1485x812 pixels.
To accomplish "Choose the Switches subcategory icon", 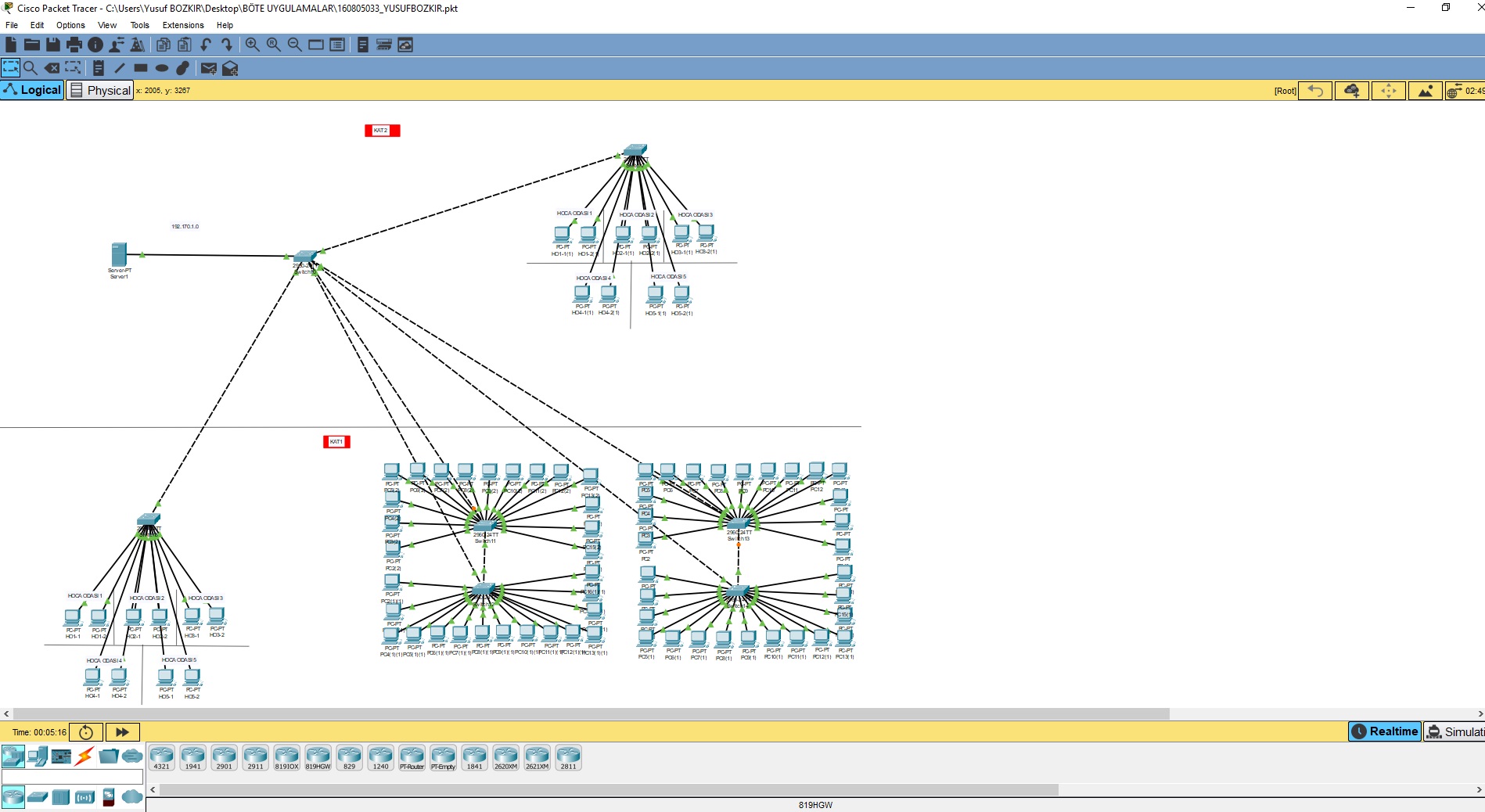I will click(37, 797).
